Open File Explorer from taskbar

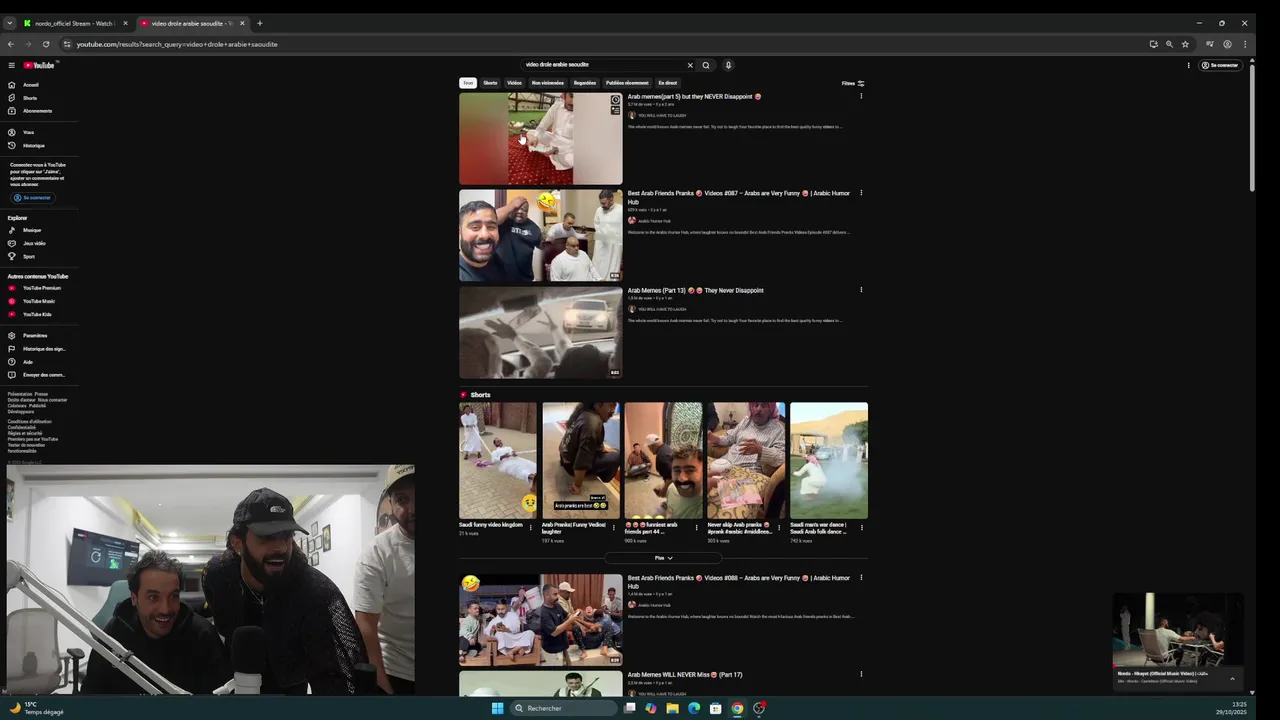pyautogui.click(x=672, y=708)
